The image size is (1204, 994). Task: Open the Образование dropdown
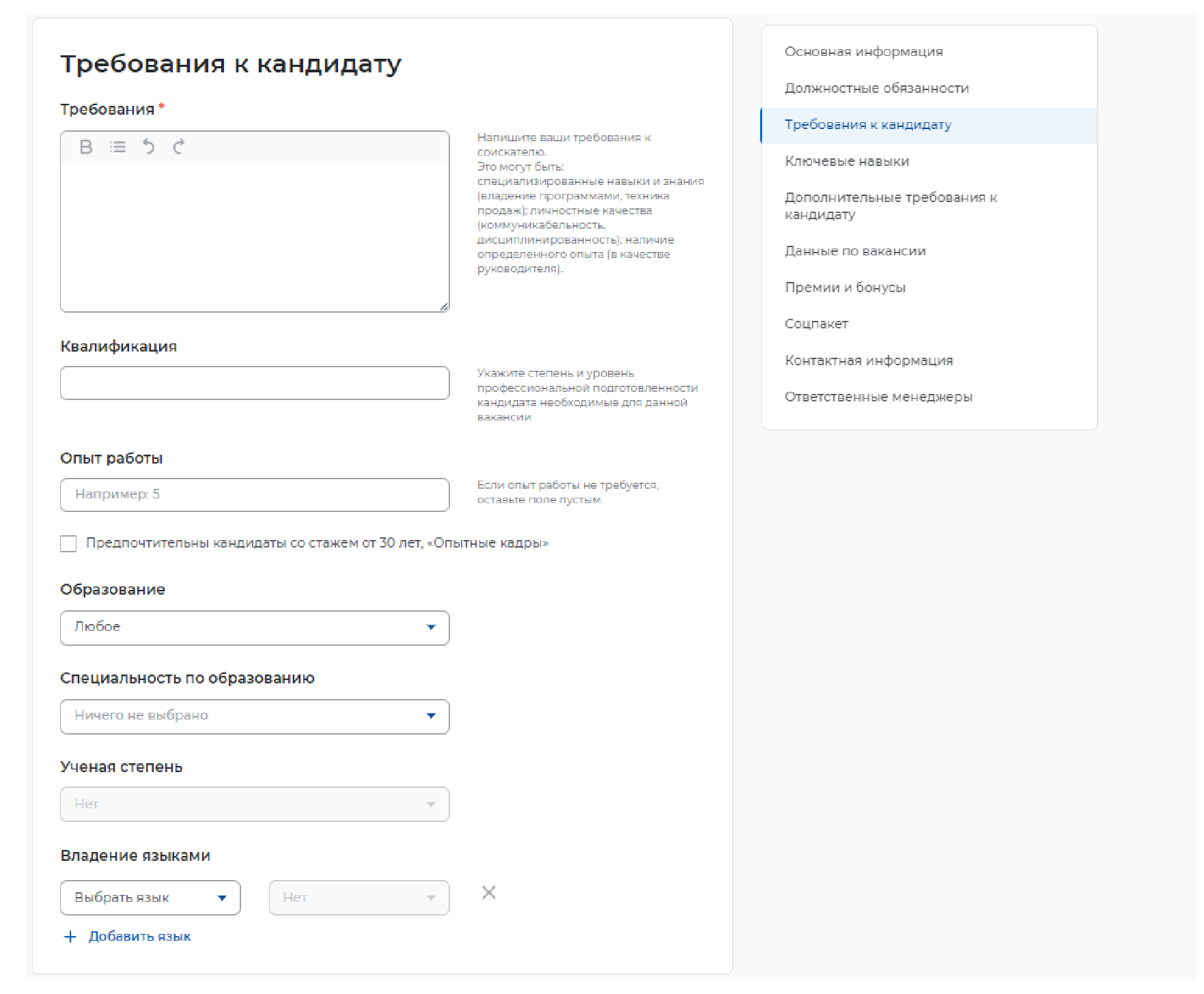coord(255,627)
